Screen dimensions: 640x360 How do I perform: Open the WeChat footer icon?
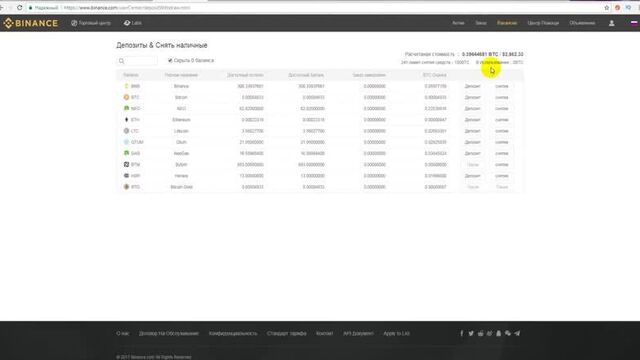(x=508, y=333)
